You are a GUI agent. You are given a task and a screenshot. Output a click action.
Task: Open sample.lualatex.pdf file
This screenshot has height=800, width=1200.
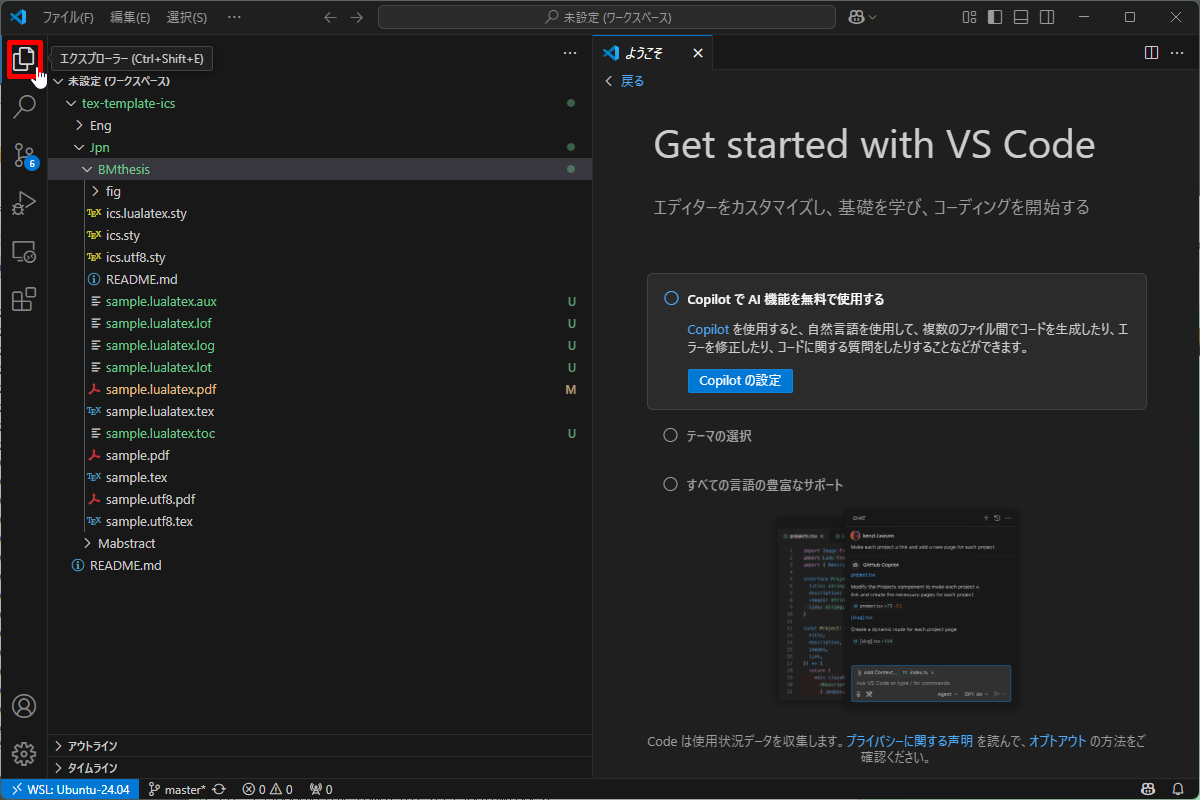pyautogui.click(x=161, y=389)
